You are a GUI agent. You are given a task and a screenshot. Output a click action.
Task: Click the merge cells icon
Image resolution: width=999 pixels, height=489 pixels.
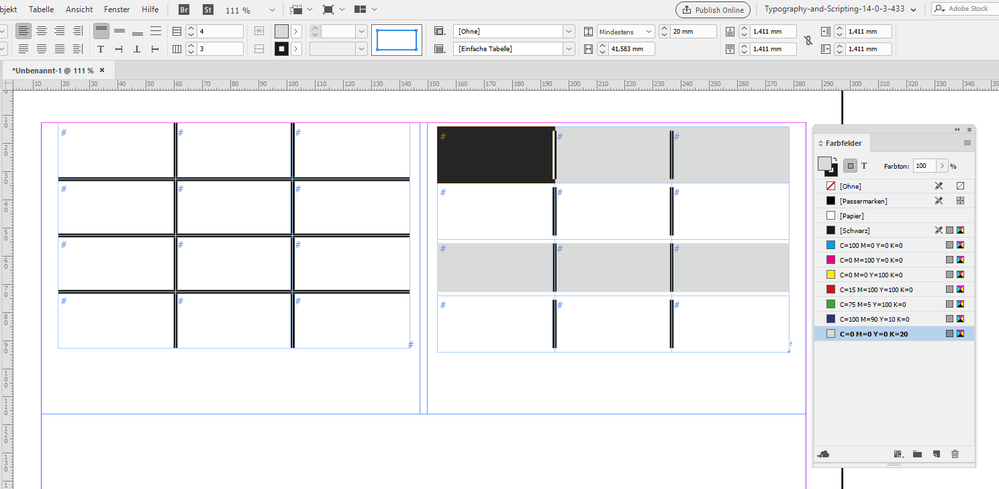[259, 31]
